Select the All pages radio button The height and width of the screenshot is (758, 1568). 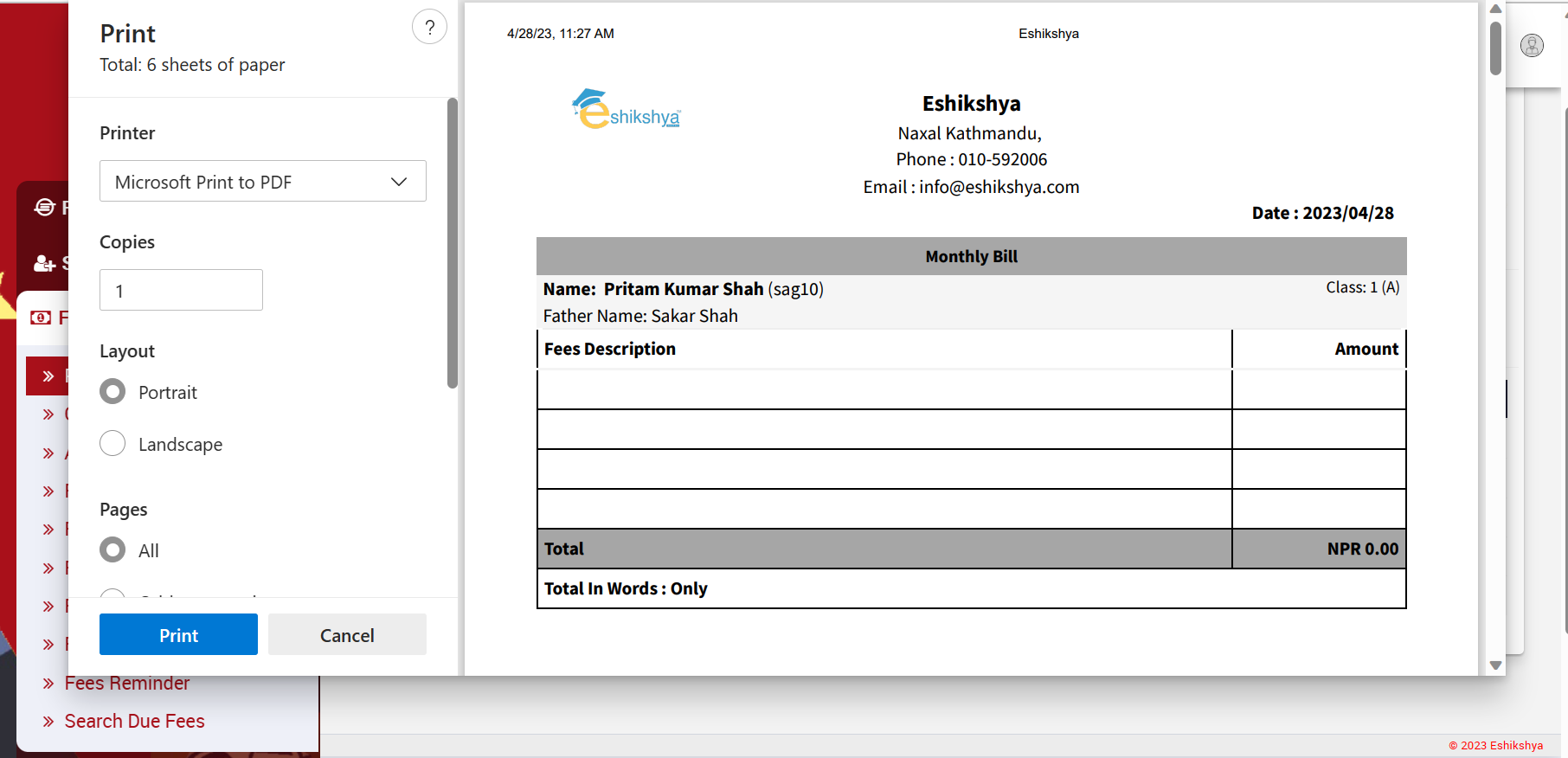112,549
